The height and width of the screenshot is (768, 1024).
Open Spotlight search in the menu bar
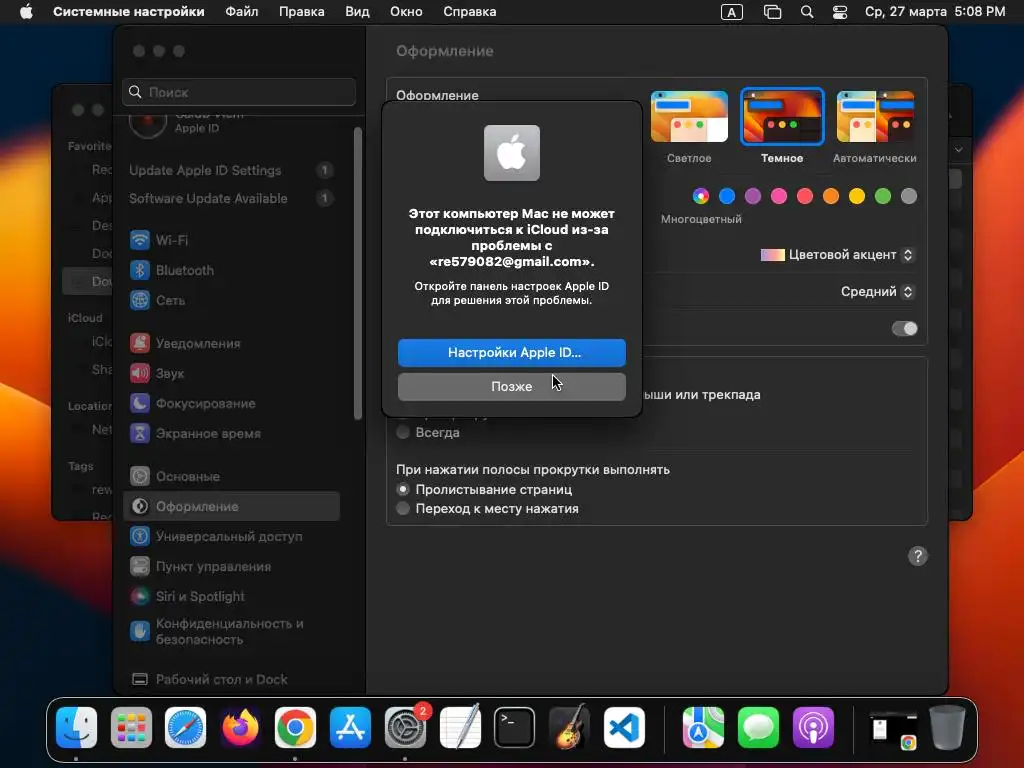[x=807, y=12]
